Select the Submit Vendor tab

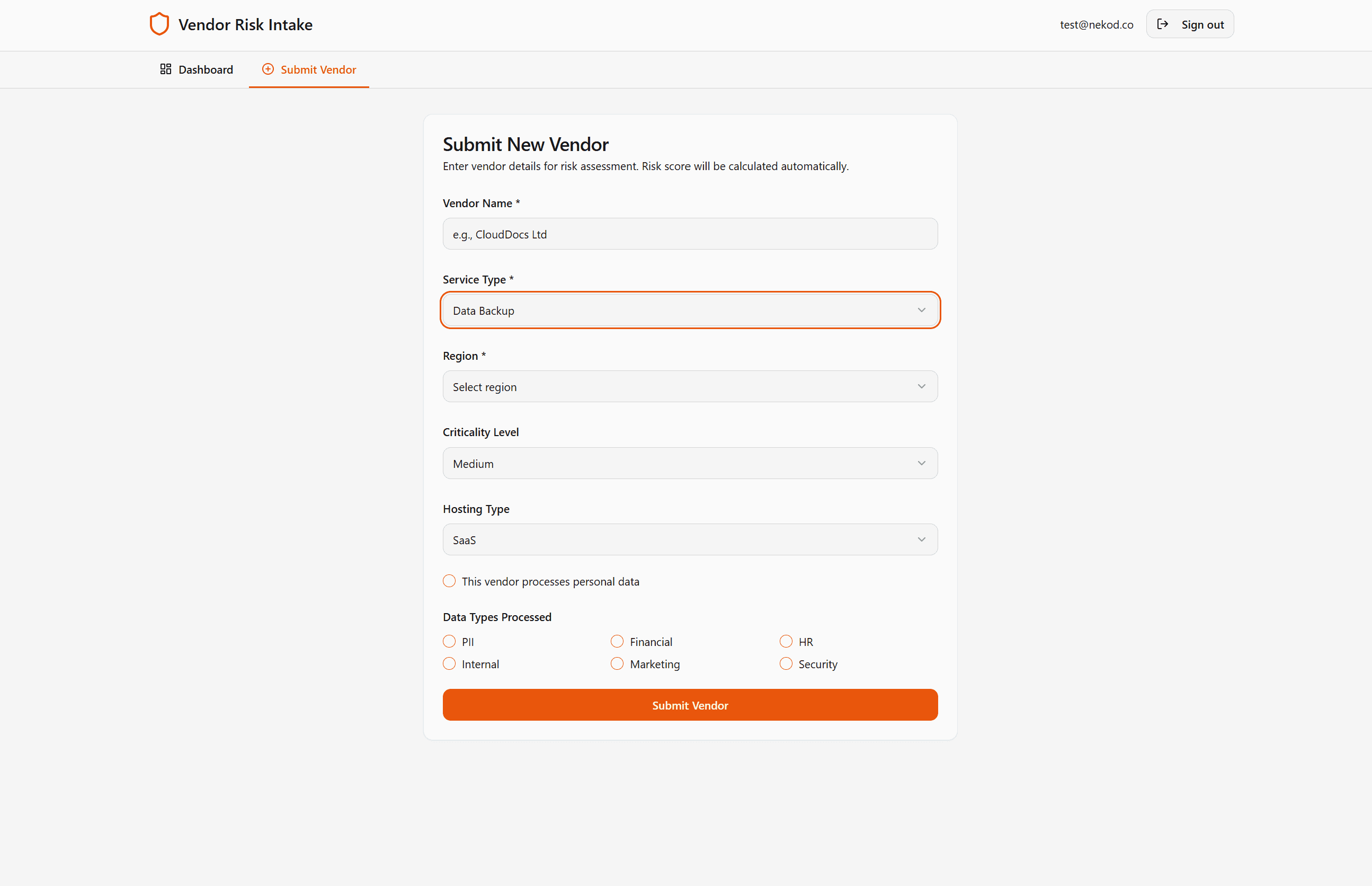[x=309, y=69]
